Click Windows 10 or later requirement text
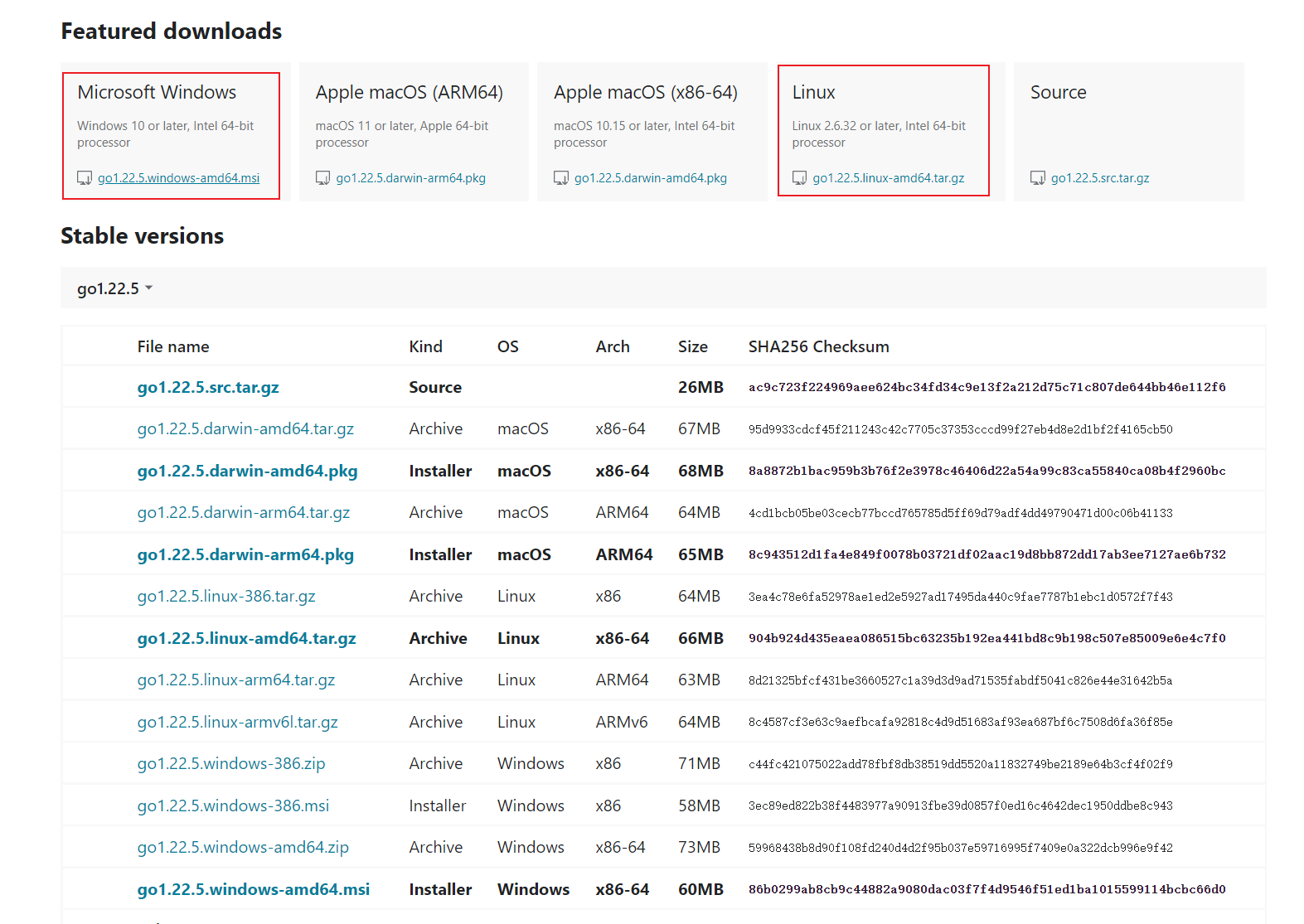Screen dimensions: 1304x924 [166, 134]
